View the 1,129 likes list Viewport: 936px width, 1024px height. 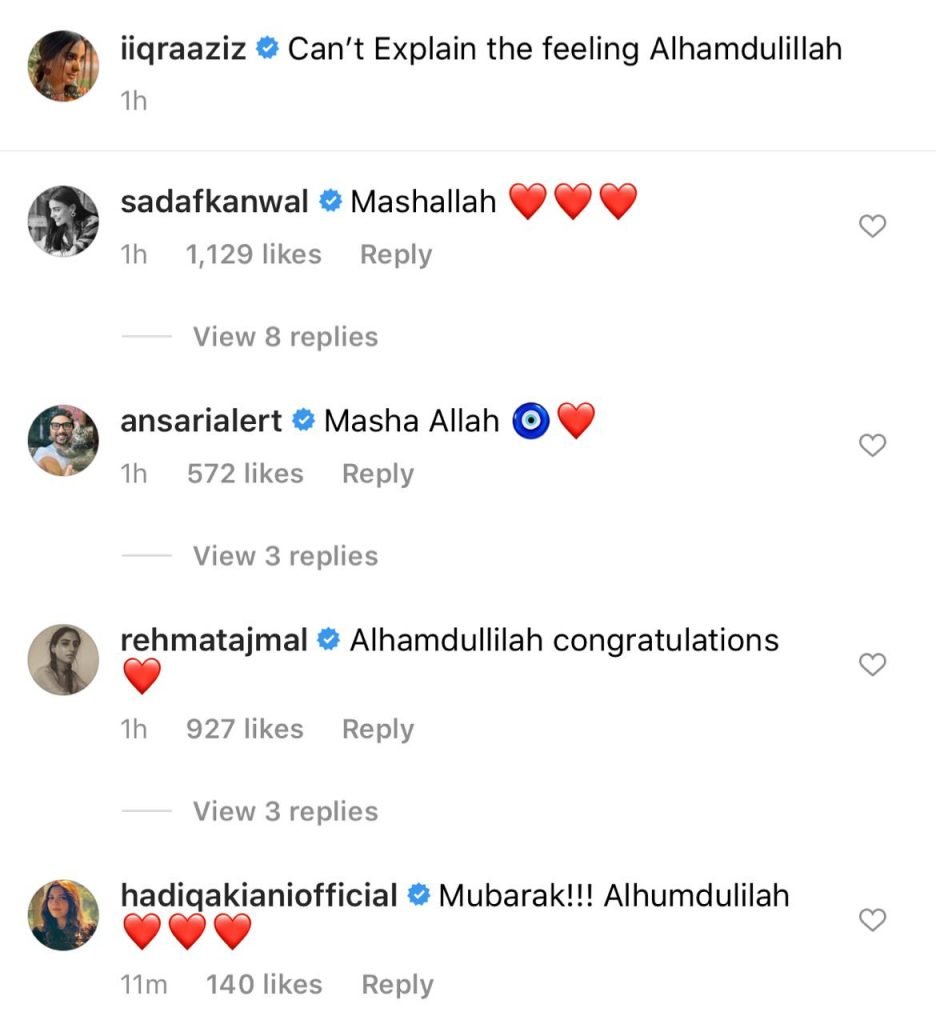tap(254, 255)
